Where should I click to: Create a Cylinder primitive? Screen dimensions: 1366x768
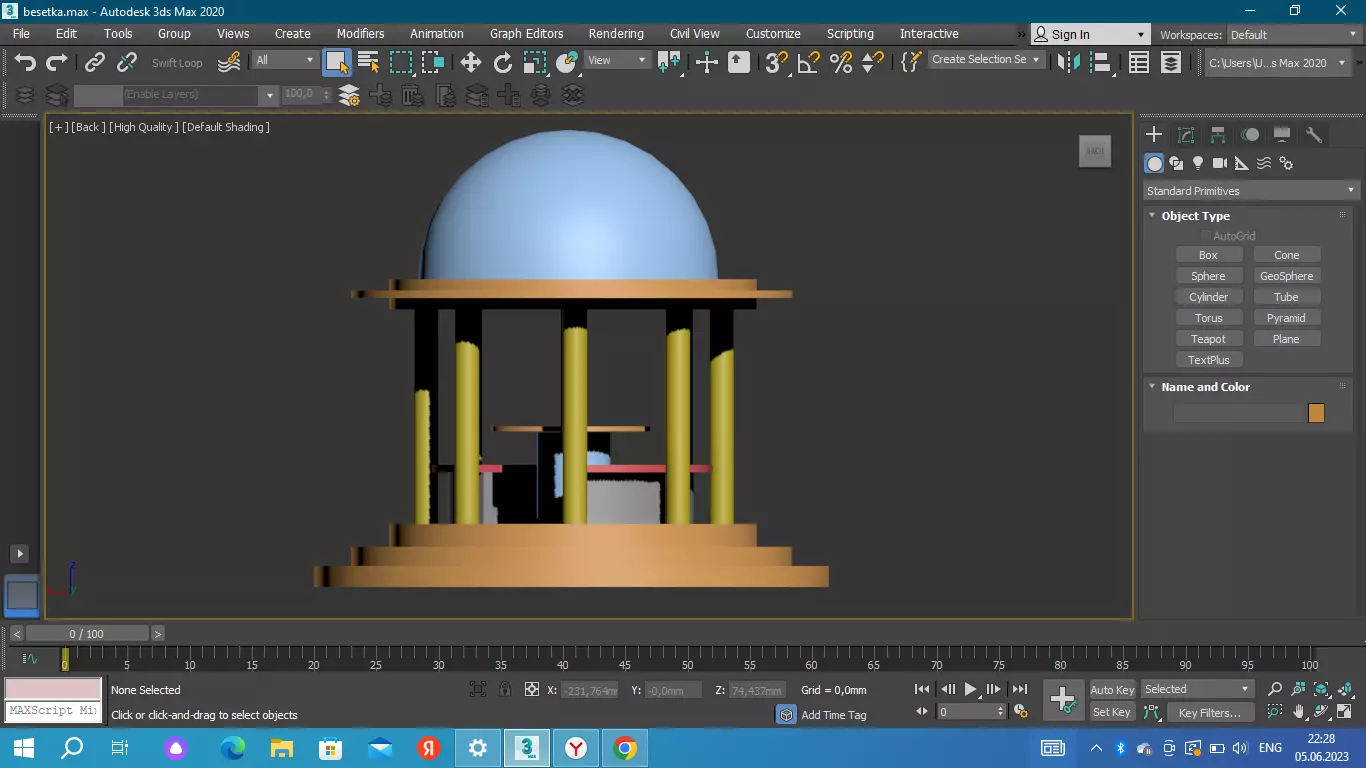point(1208,297)
